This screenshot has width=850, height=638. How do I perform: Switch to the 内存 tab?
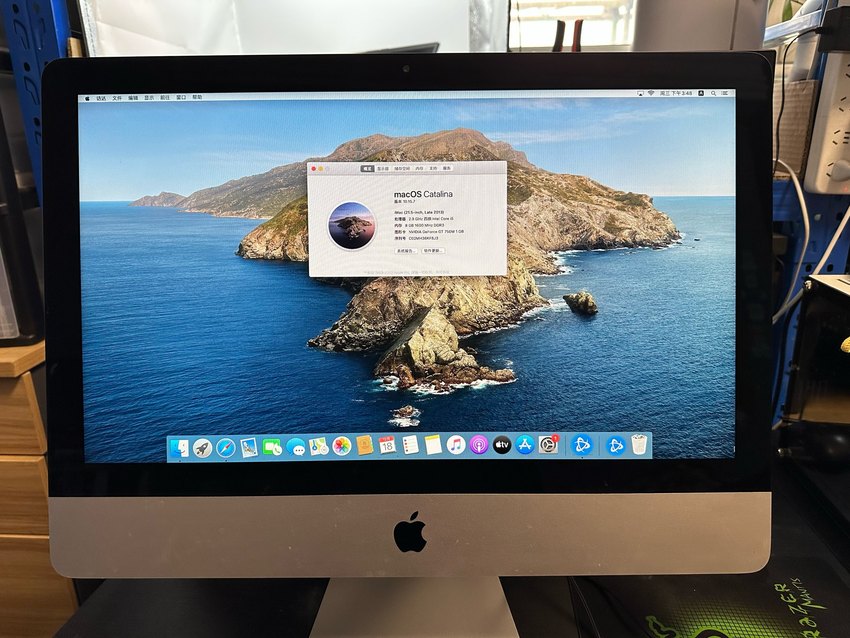(x=419, y=169)
